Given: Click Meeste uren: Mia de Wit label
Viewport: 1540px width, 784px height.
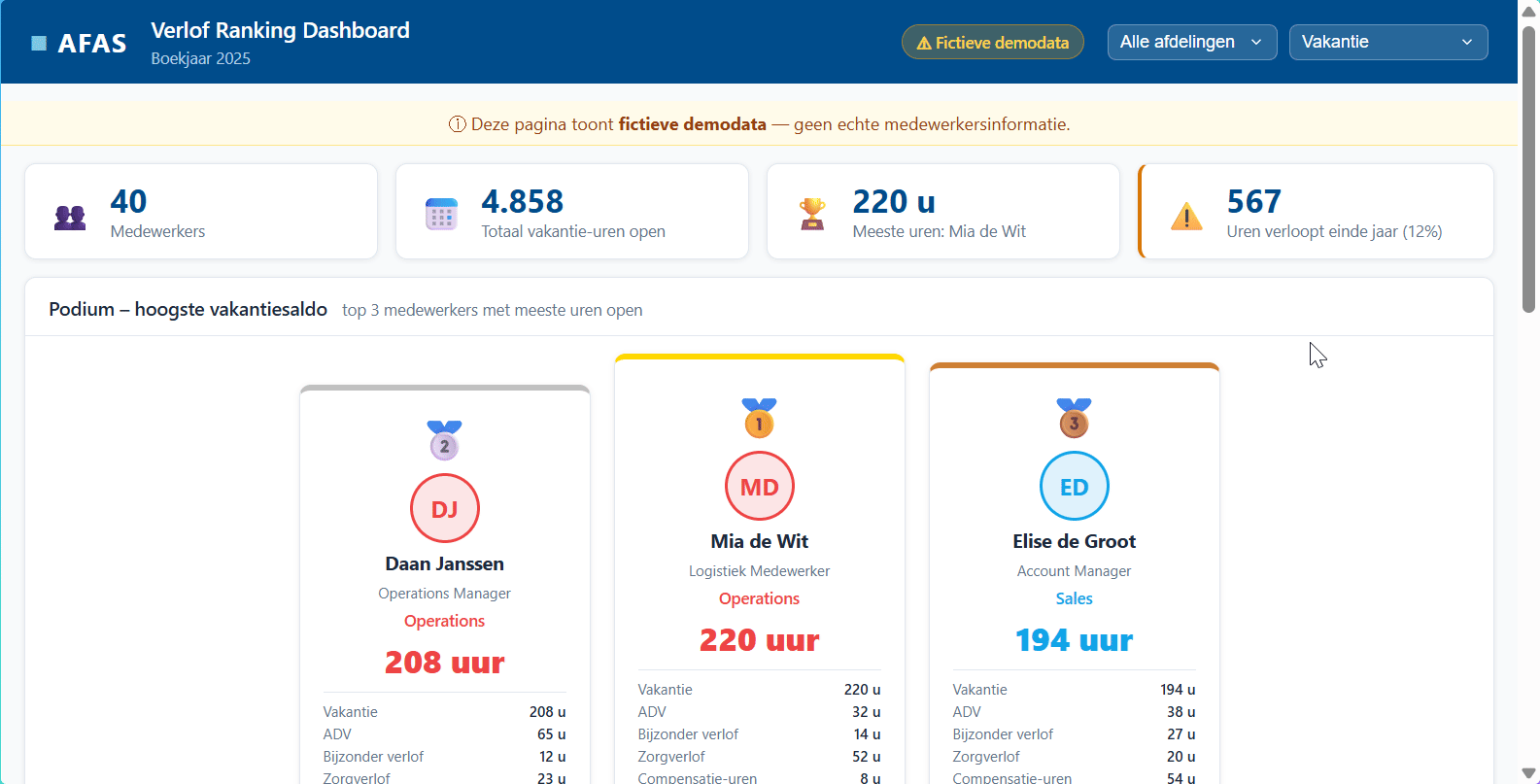Looking at the screenshot, I should tap(940, 231).
